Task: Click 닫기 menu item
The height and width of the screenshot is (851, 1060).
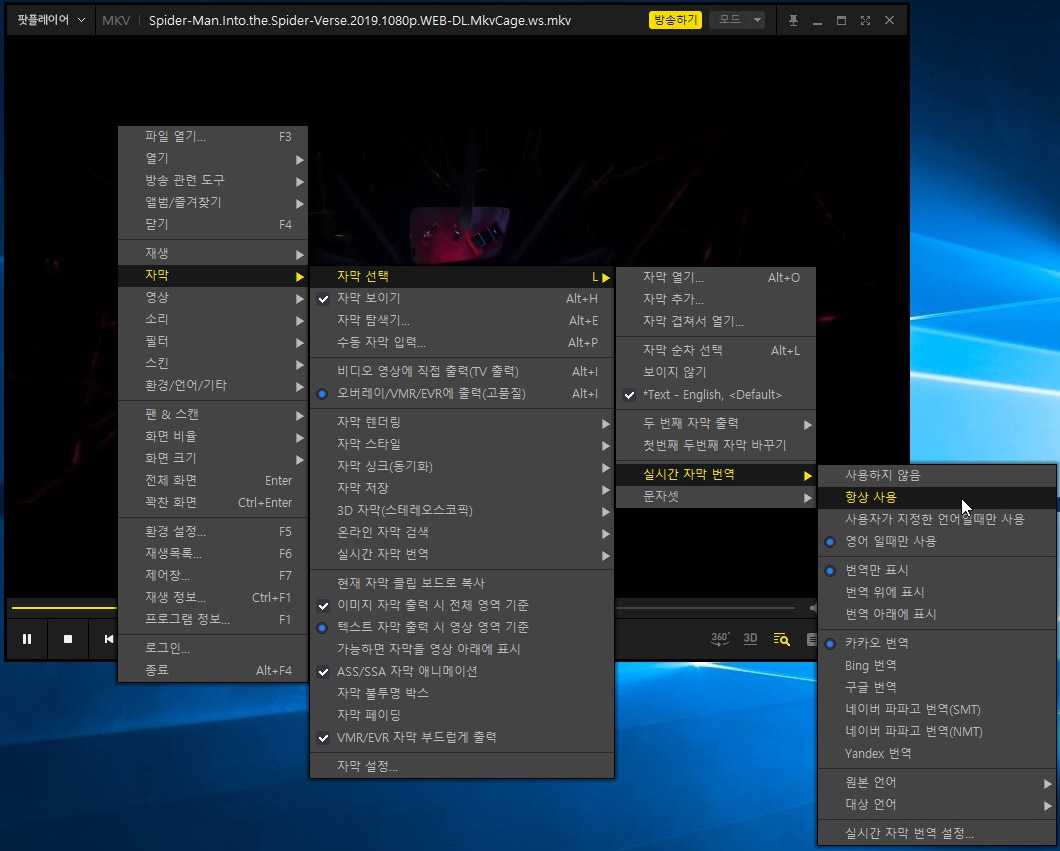Action: (x=213, y=224)
